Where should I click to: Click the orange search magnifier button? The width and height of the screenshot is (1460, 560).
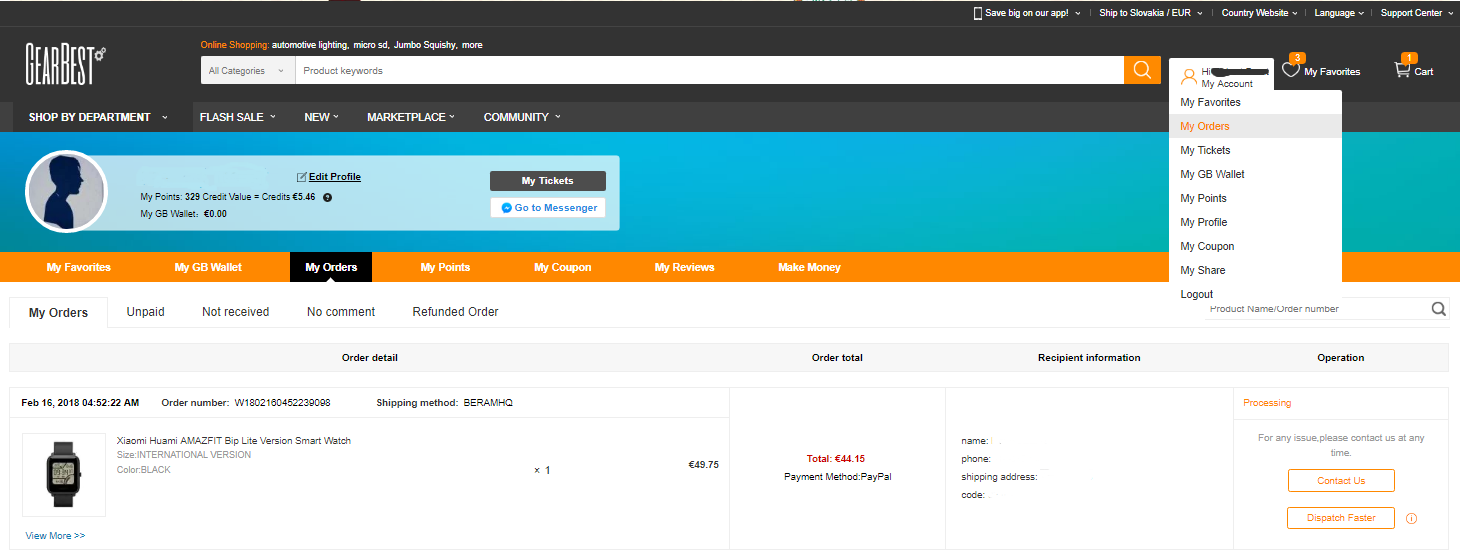(x=1142, y=70)
